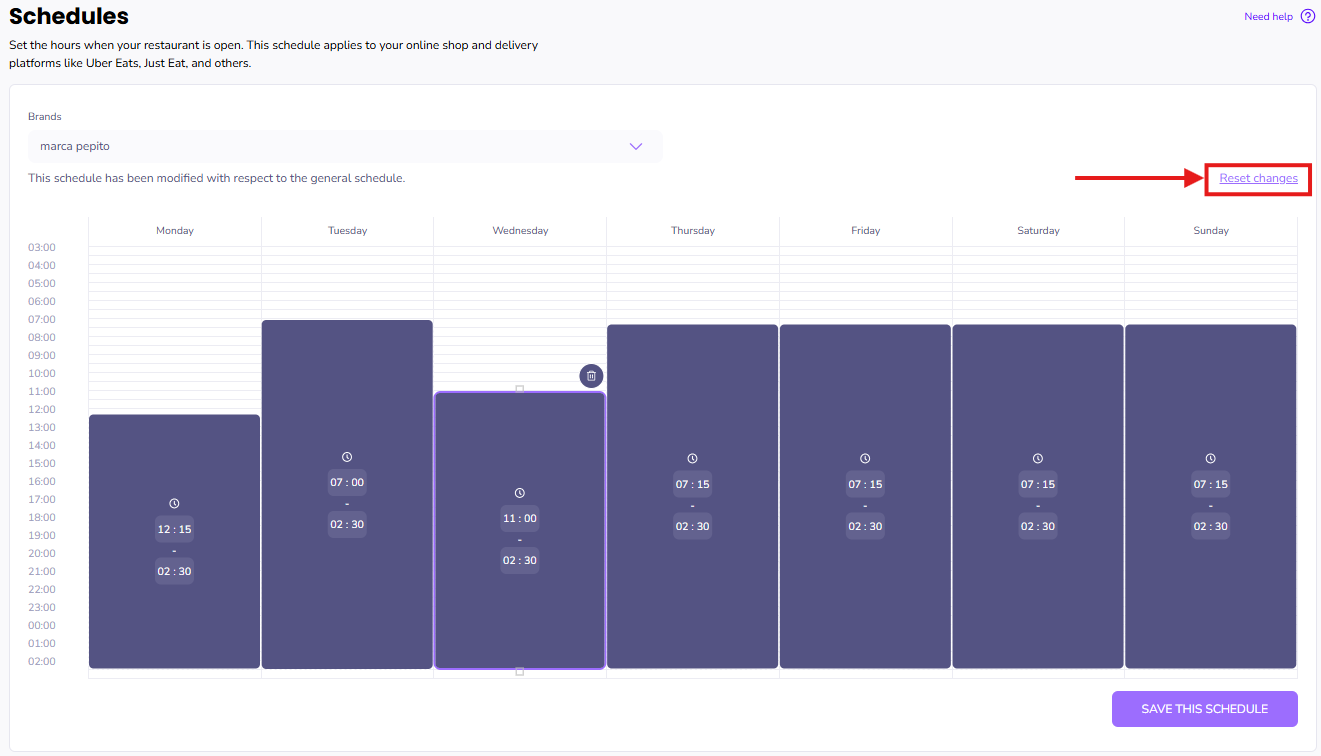Click the Monday column header

(175, 230)
